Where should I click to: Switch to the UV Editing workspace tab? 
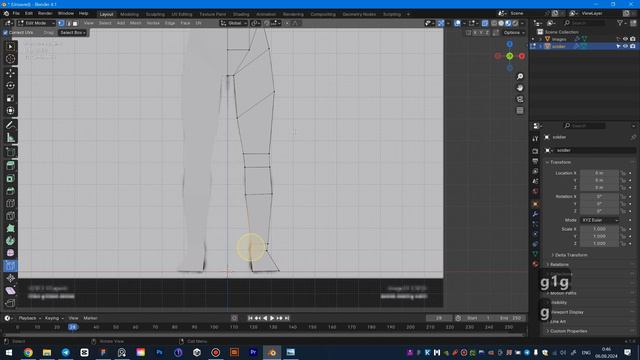point(182,14)
